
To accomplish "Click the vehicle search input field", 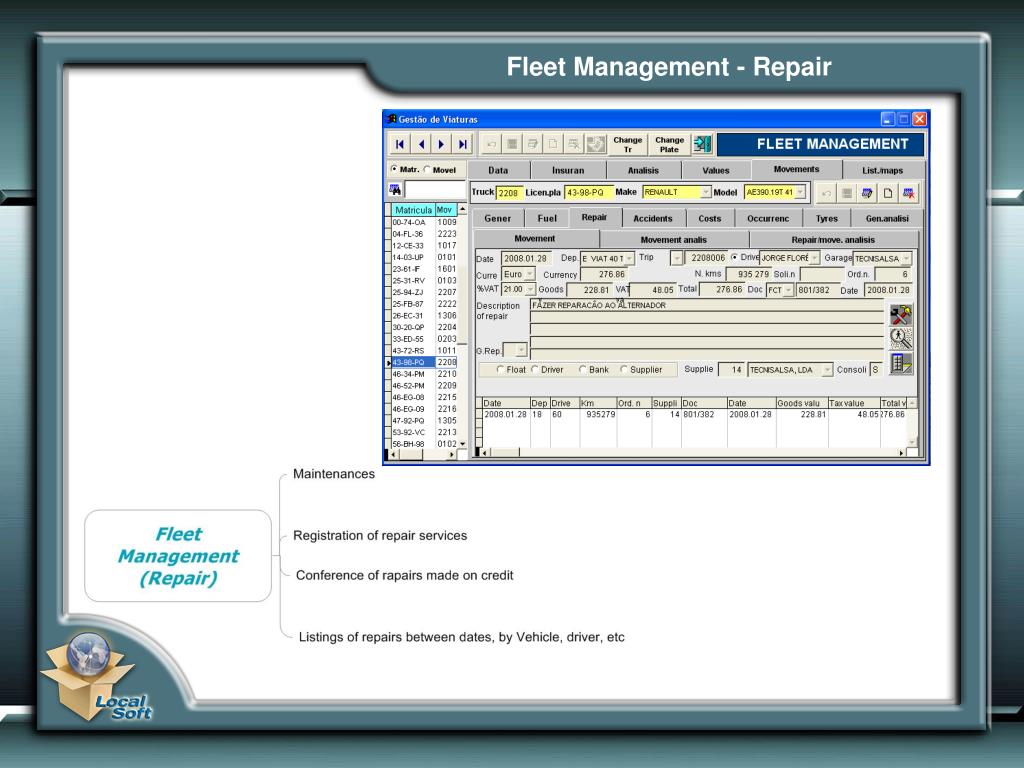I will pyautogui.click(x=435, y=190).
